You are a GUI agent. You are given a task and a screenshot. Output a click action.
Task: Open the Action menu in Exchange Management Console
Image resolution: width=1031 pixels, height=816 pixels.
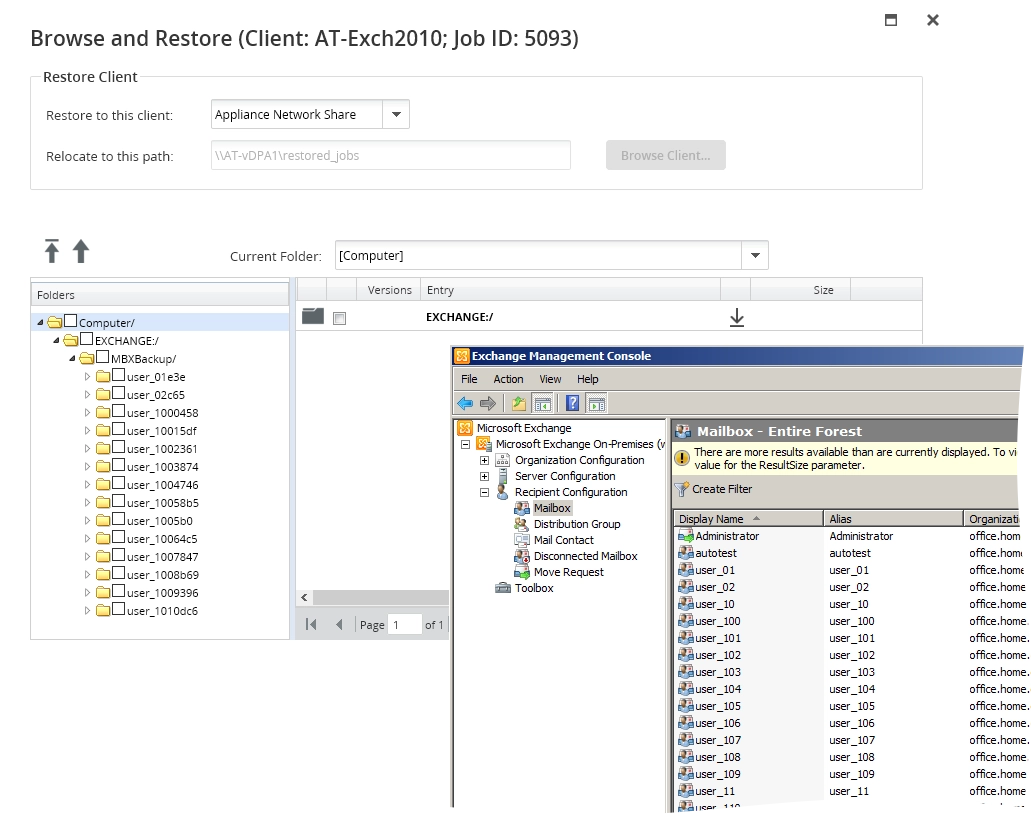[508, 379]
